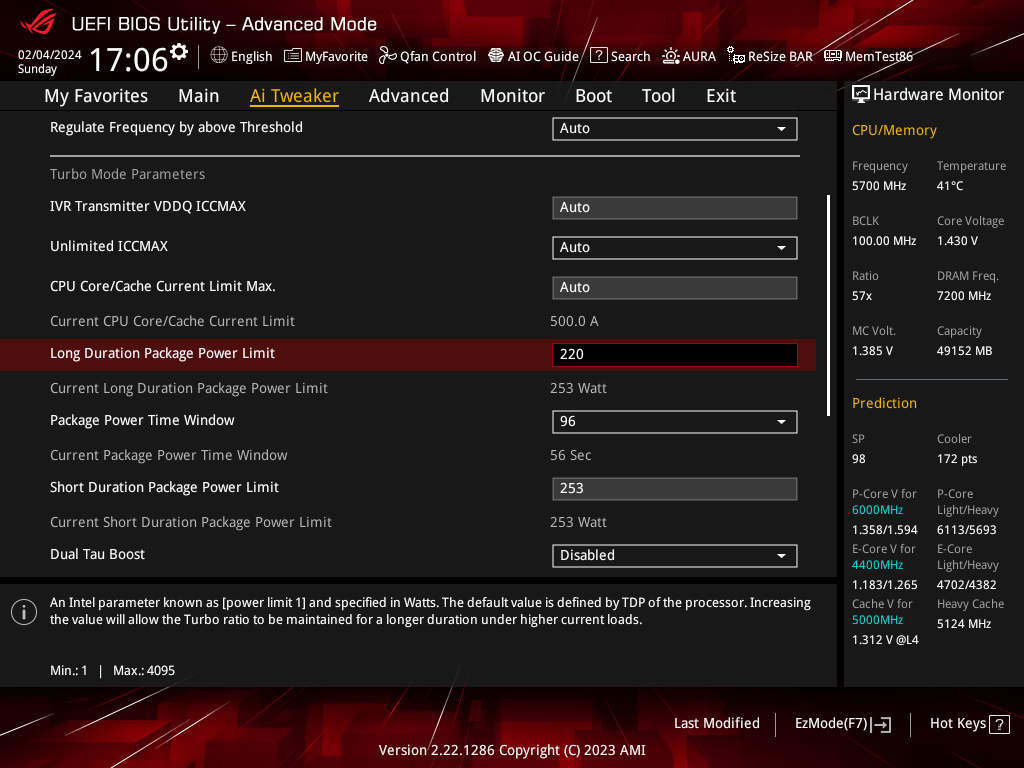Screen dimensions: 1024x768
Task: Click the 56 Sec time window value
Action: (x=571, y=455)
